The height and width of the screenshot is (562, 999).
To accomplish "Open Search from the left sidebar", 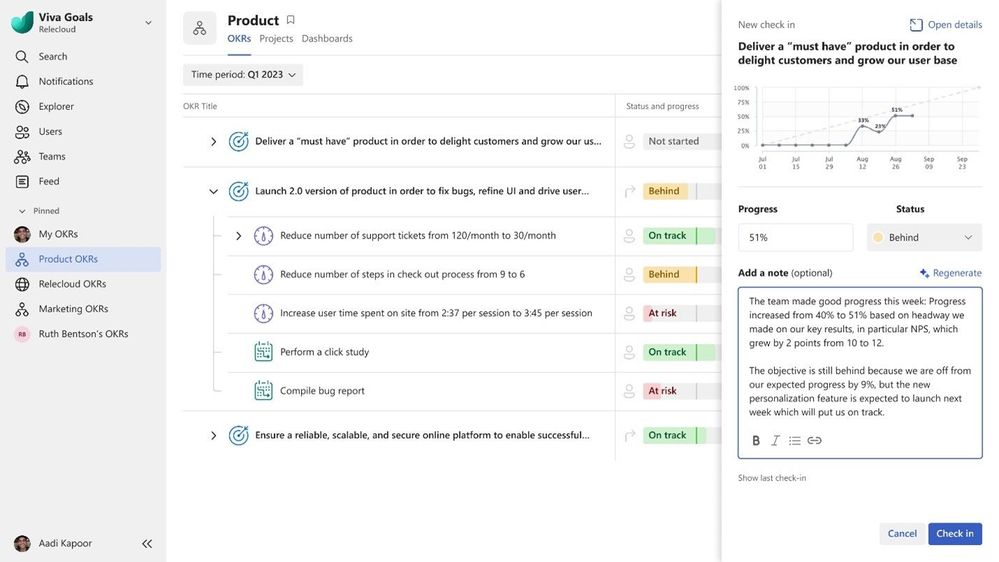I will pyautogui.click(x=52, y=57).
